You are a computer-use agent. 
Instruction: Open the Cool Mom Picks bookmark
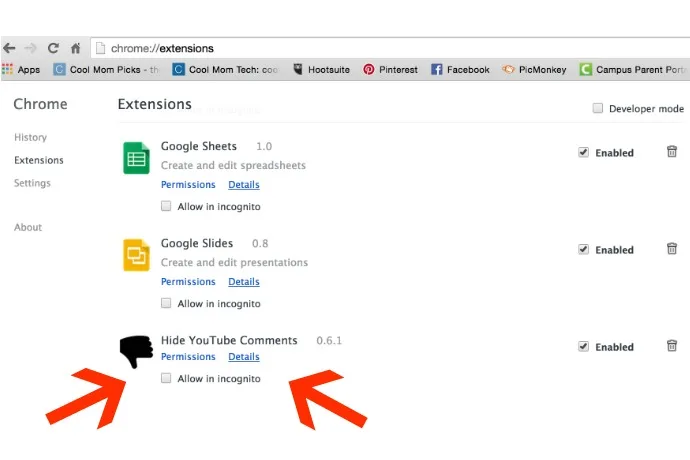pyautogui.click(x=106, y=70)
